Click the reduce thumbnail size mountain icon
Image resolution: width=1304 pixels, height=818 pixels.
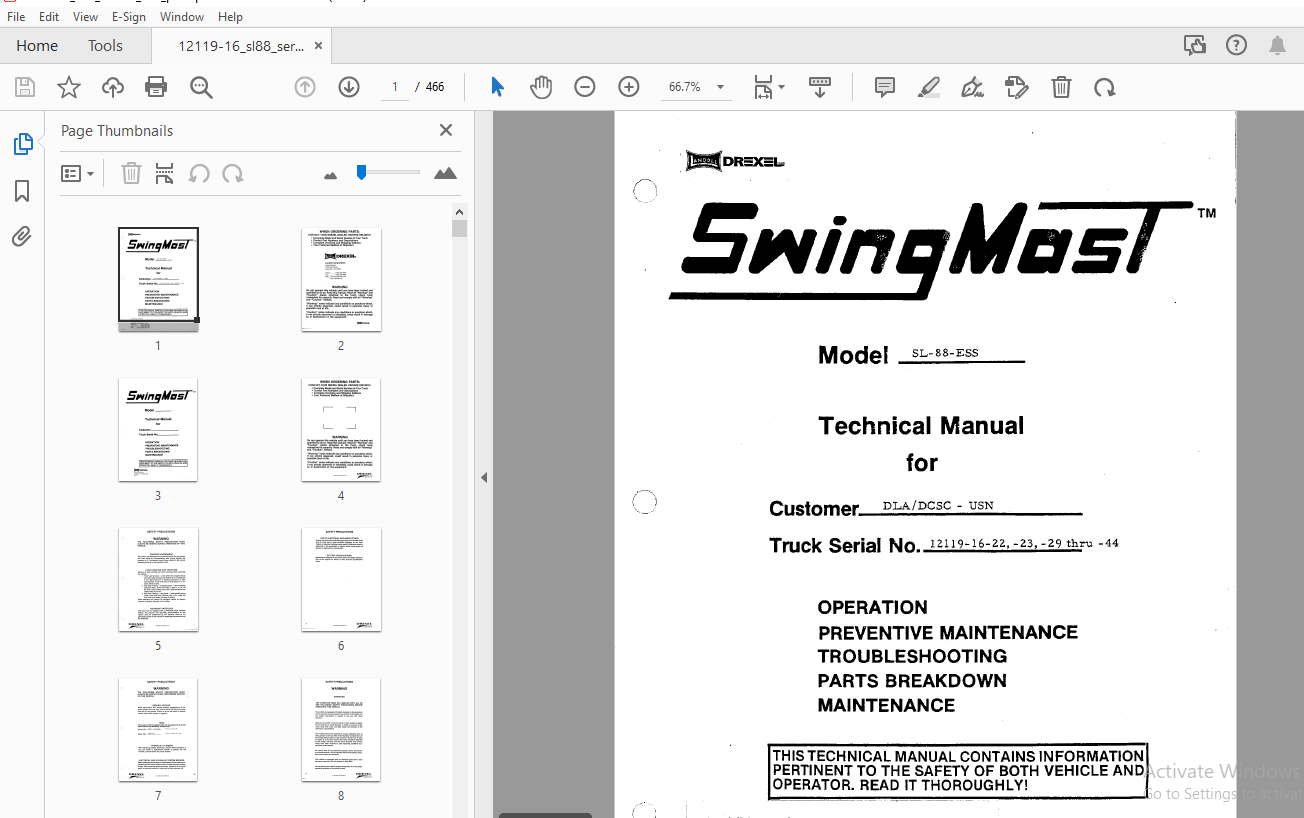point(331,175)
